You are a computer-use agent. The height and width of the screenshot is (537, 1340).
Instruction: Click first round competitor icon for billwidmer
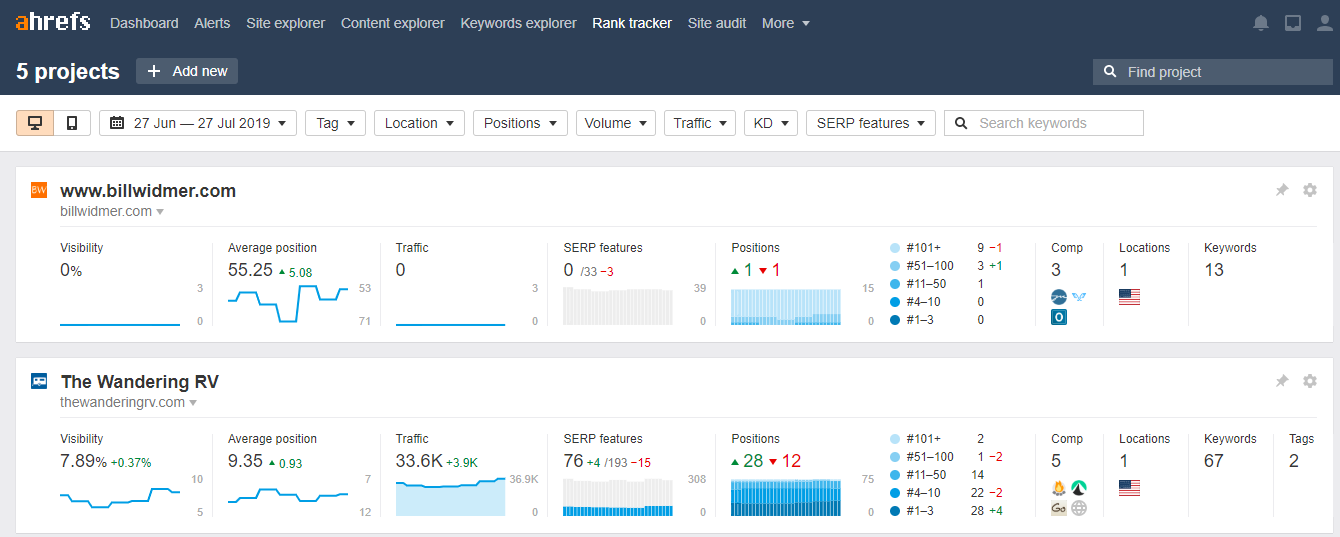[x=1059, y=297]
